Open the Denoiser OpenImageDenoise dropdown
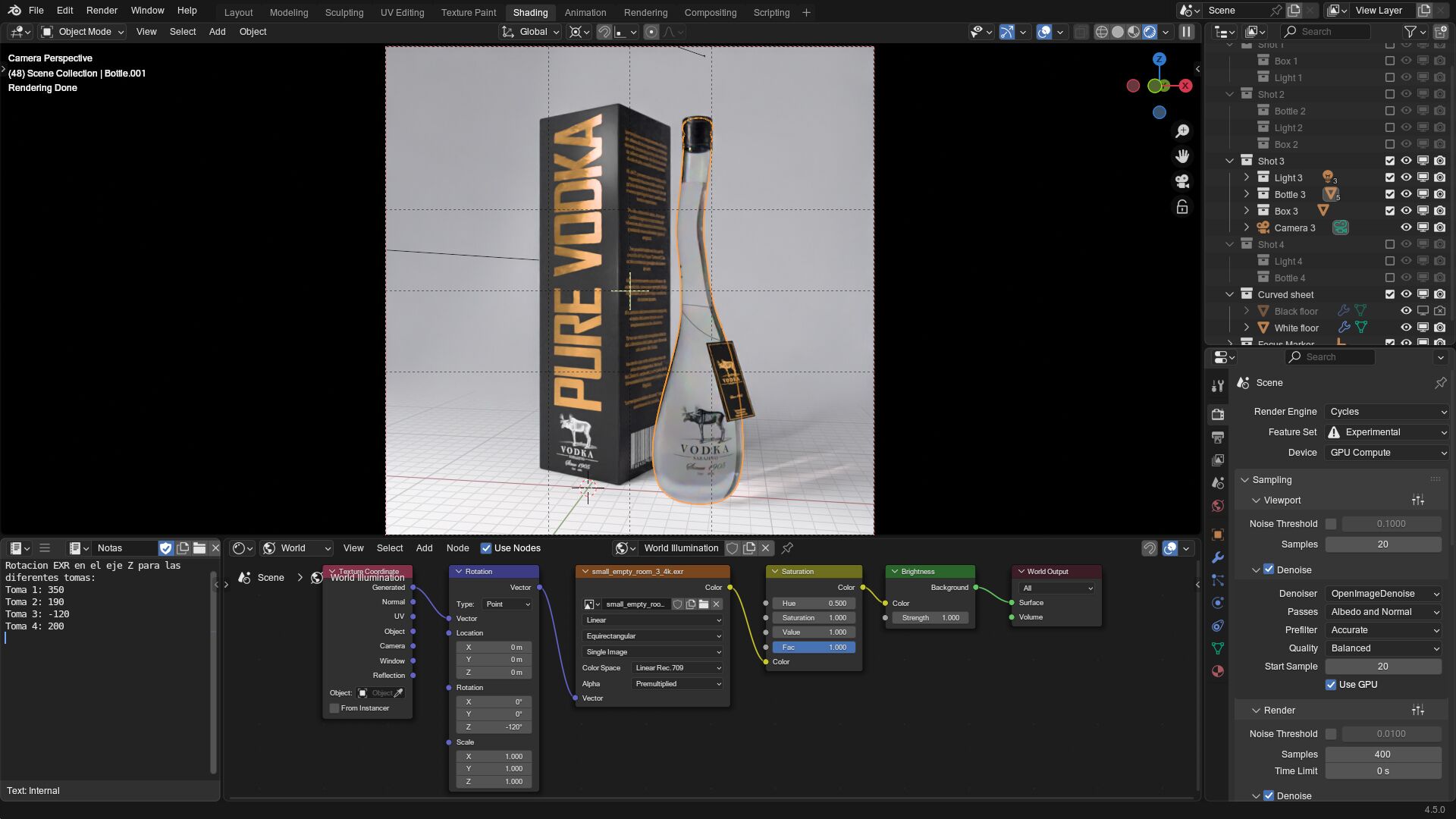 coord(1383,594)
